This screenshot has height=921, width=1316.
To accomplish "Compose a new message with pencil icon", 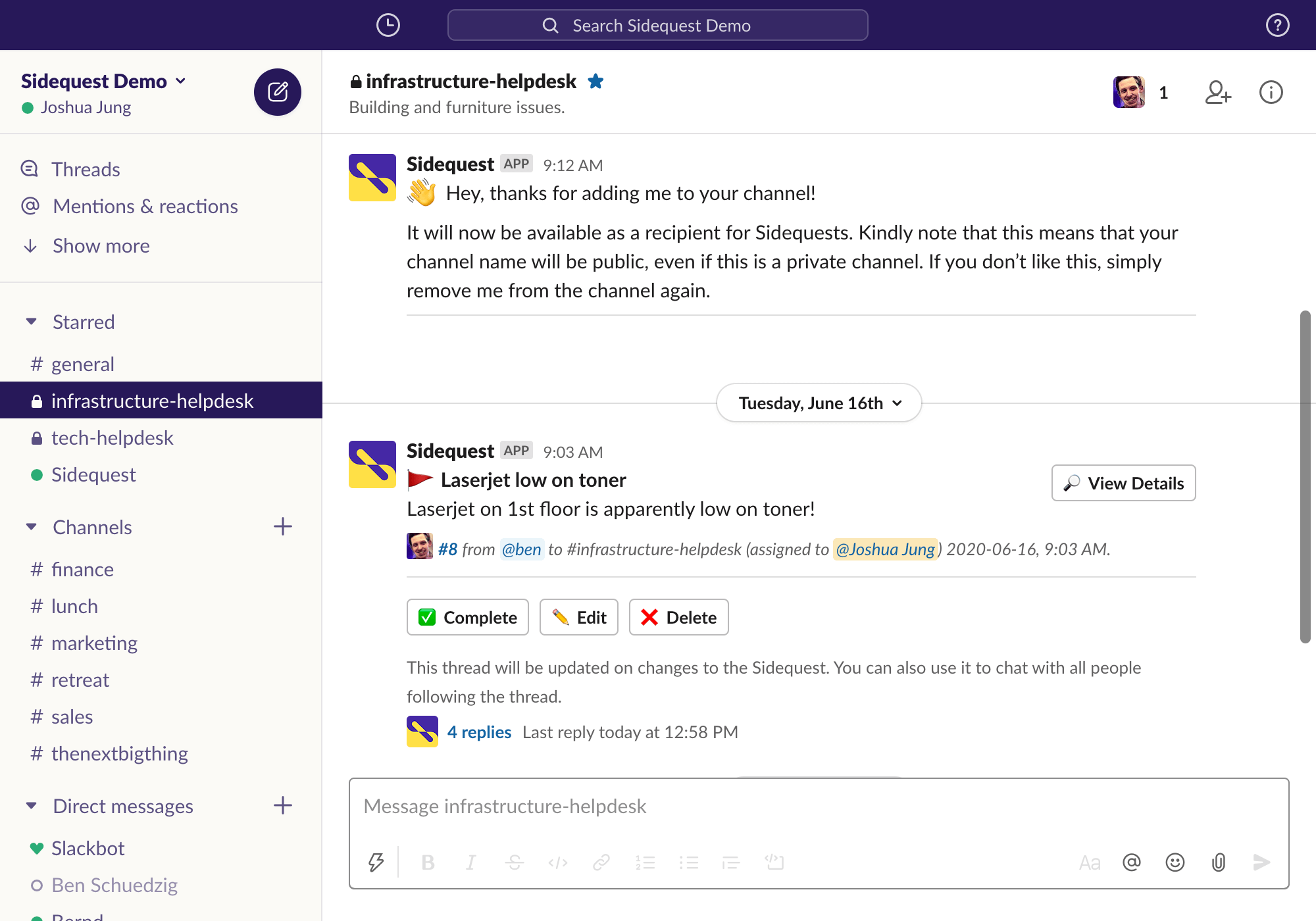I will click(278, 92).
